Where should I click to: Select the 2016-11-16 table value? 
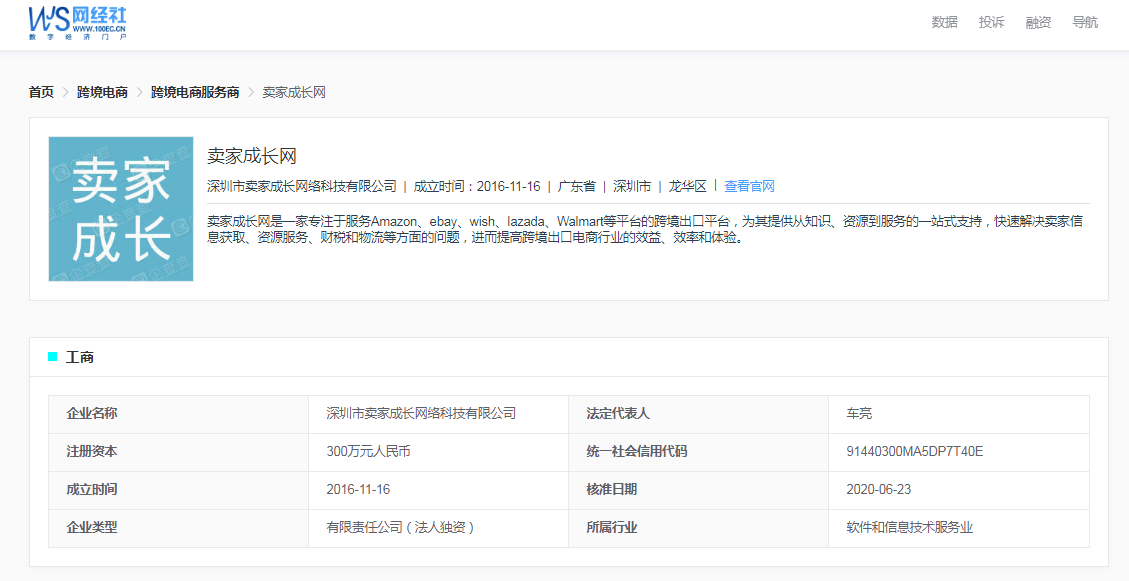358,490
